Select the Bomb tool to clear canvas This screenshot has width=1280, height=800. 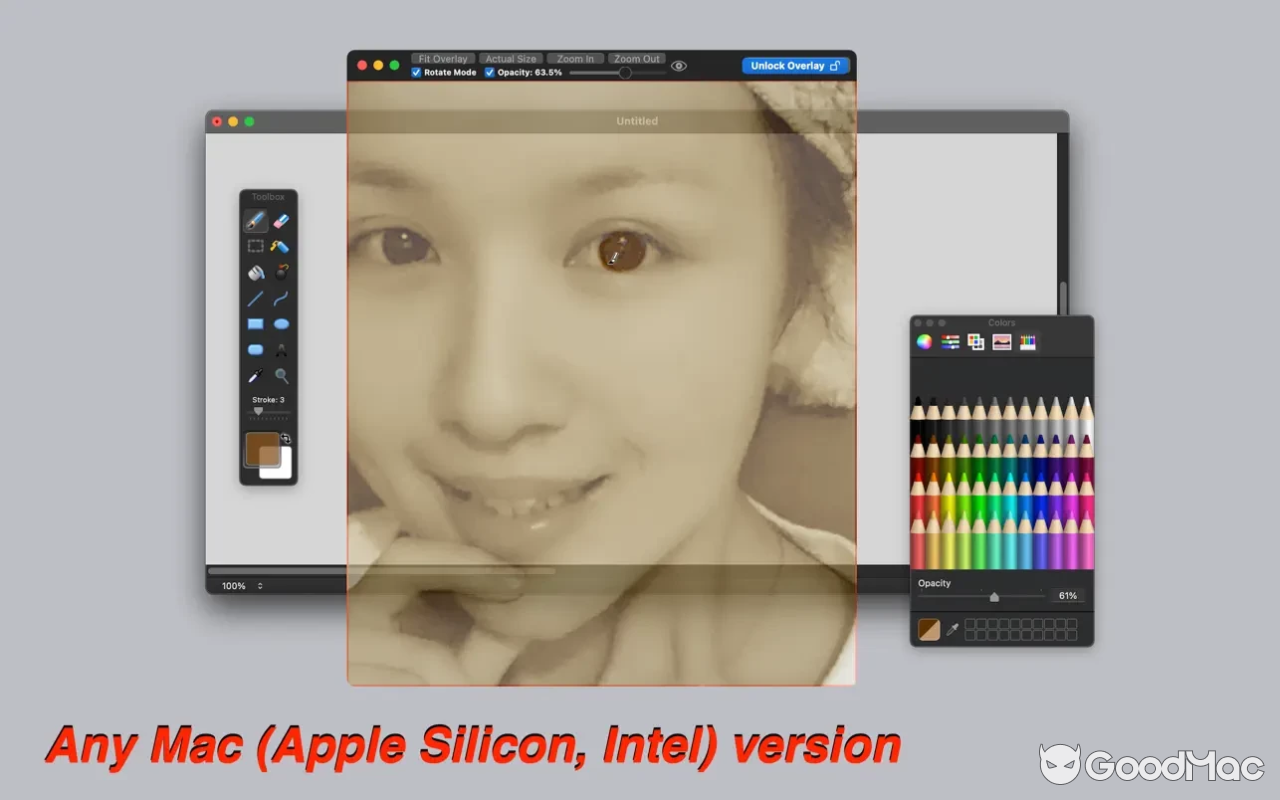[x=281, y=272]
